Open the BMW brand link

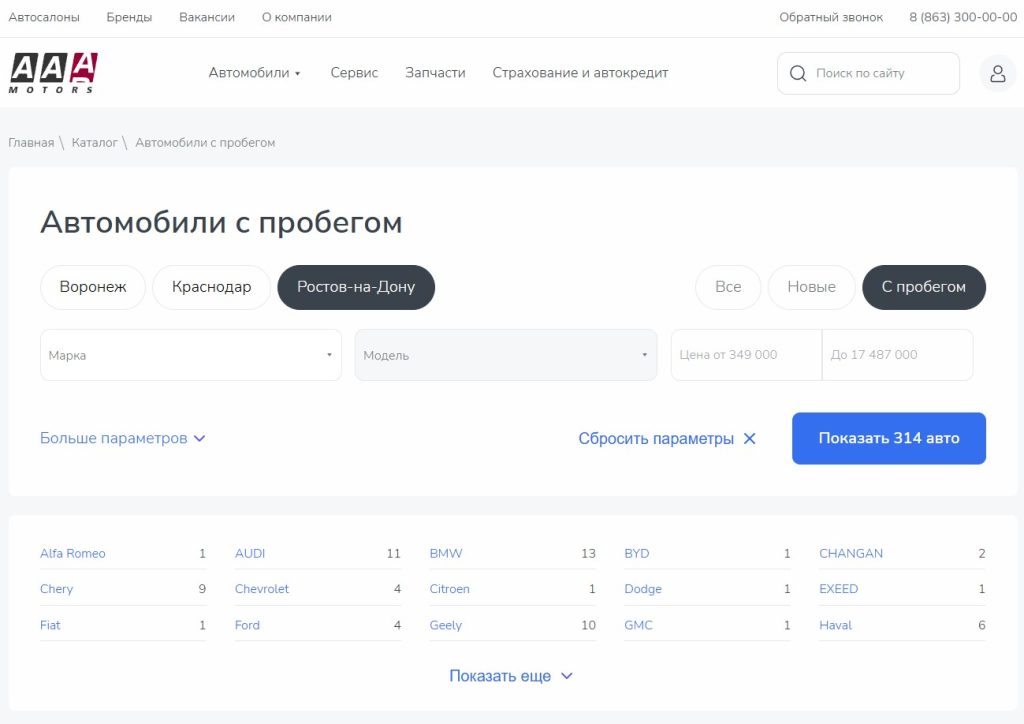[x=444, y=553]
